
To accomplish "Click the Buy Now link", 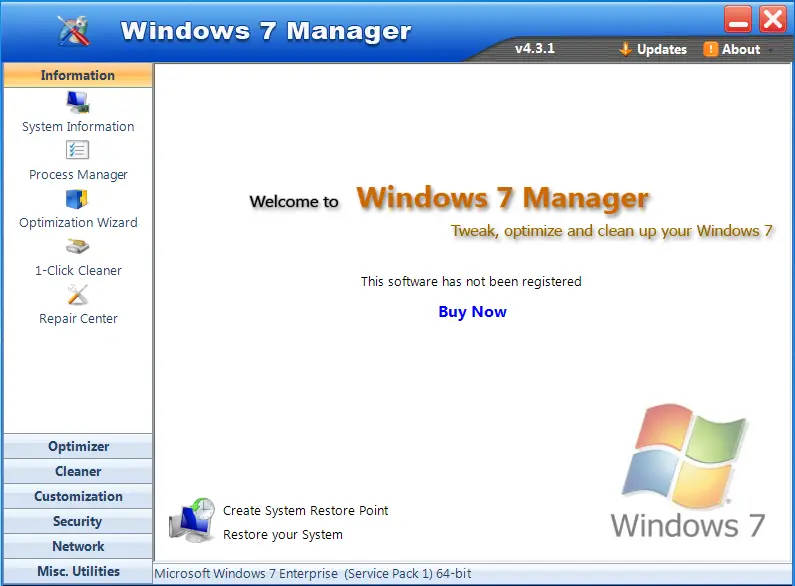I will 473,311.
